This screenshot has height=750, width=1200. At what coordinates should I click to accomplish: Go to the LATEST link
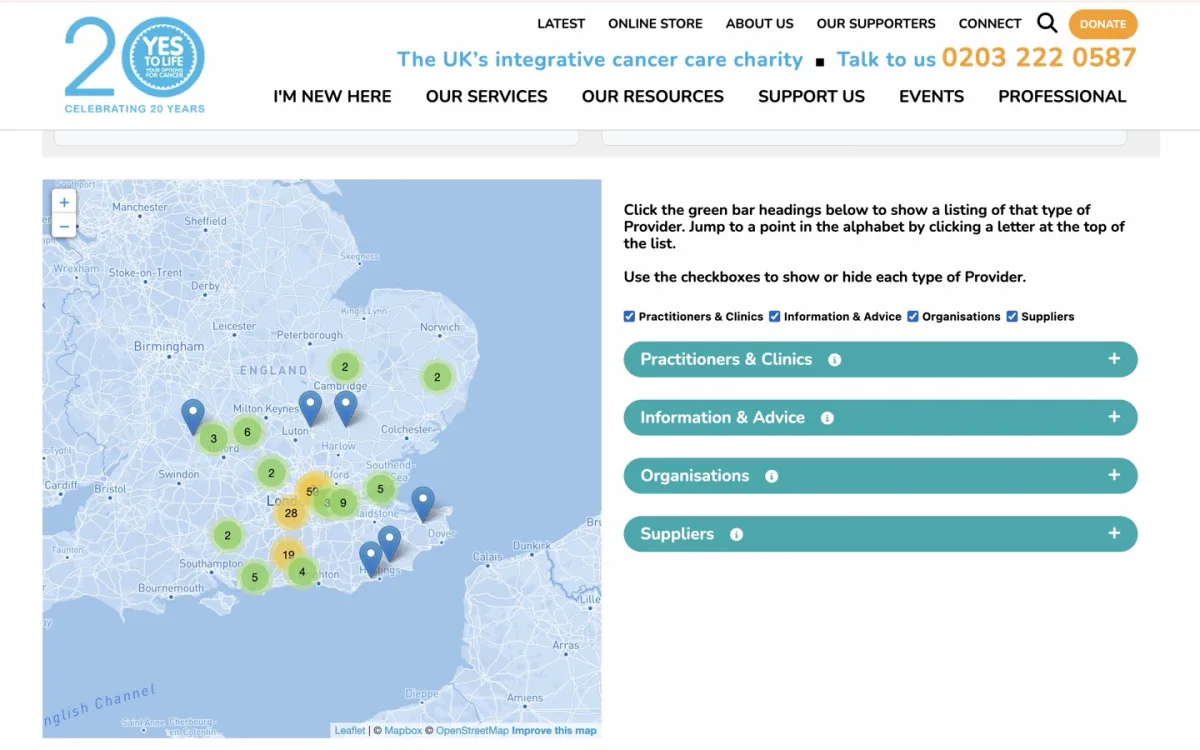(561, 24)
